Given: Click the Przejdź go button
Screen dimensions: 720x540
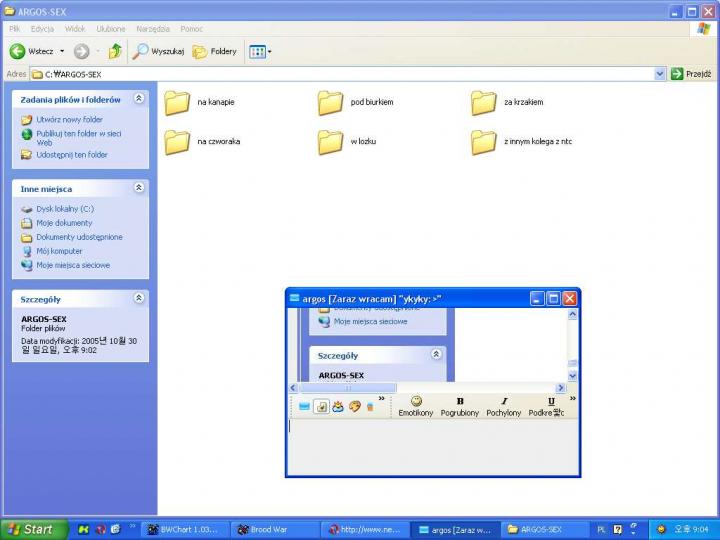Looking at the screenshot, I should (691, 74).
